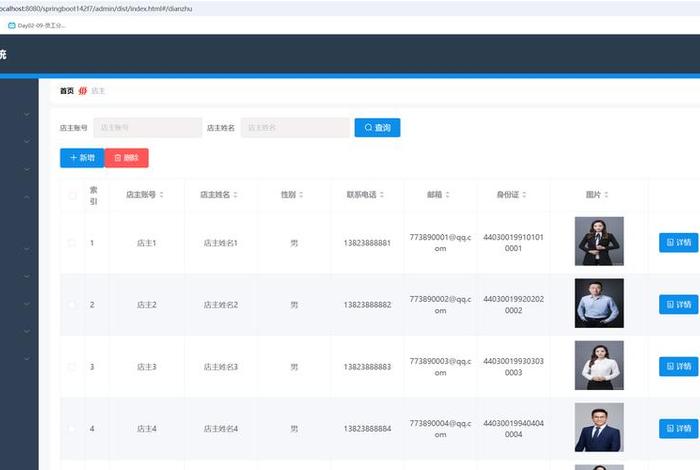
Task: Select the checkbox in the 店主3 row
Action: (x=72, y=367)
